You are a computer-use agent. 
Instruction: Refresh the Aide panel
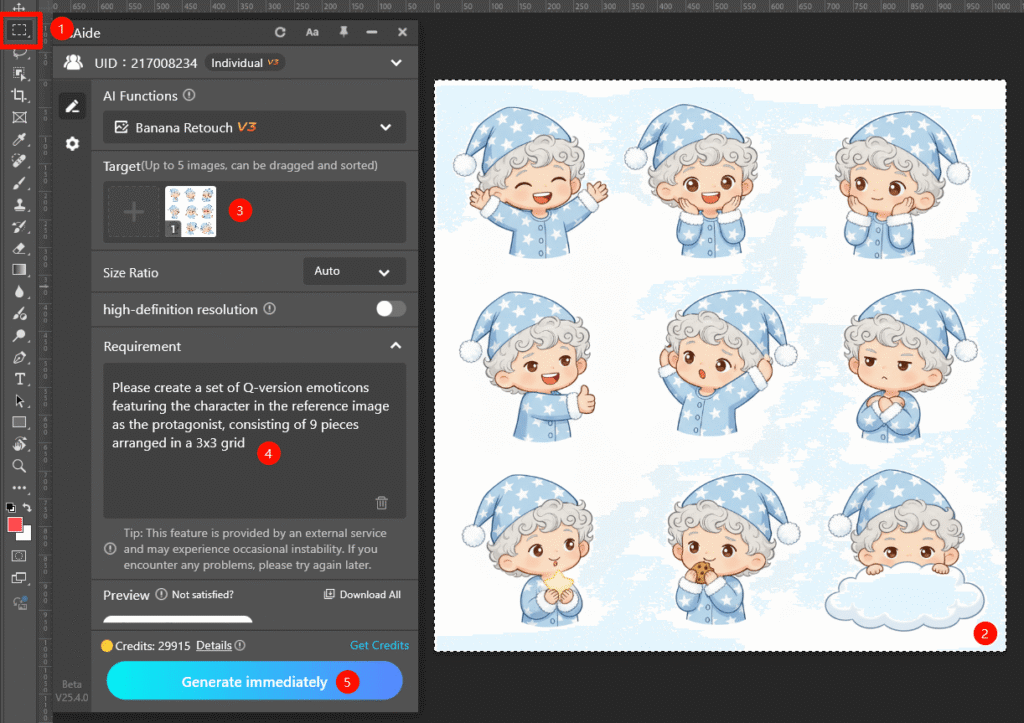tap(280, 31)
